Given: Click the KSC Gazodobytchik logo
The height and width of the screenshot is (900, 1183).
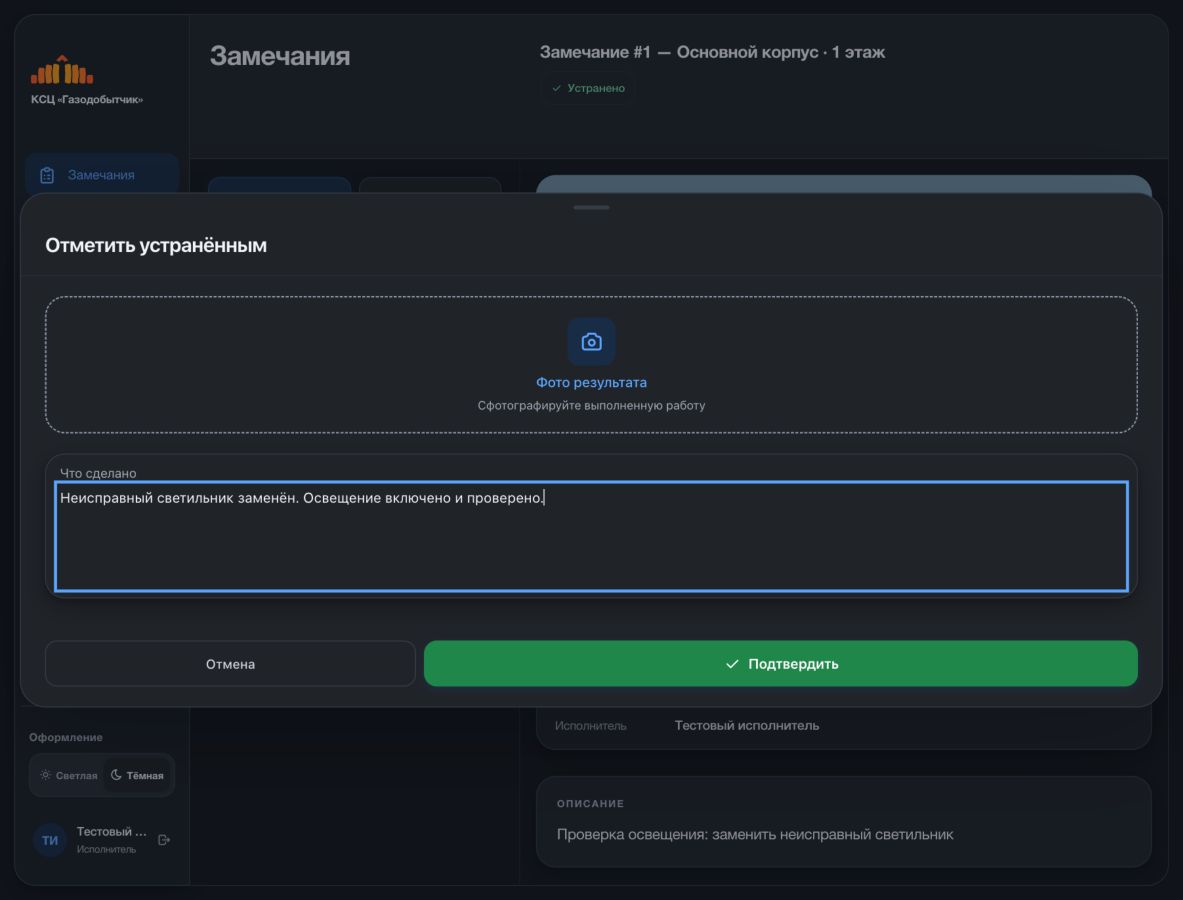Looking at the screenshot, I should tap(62, 69).
